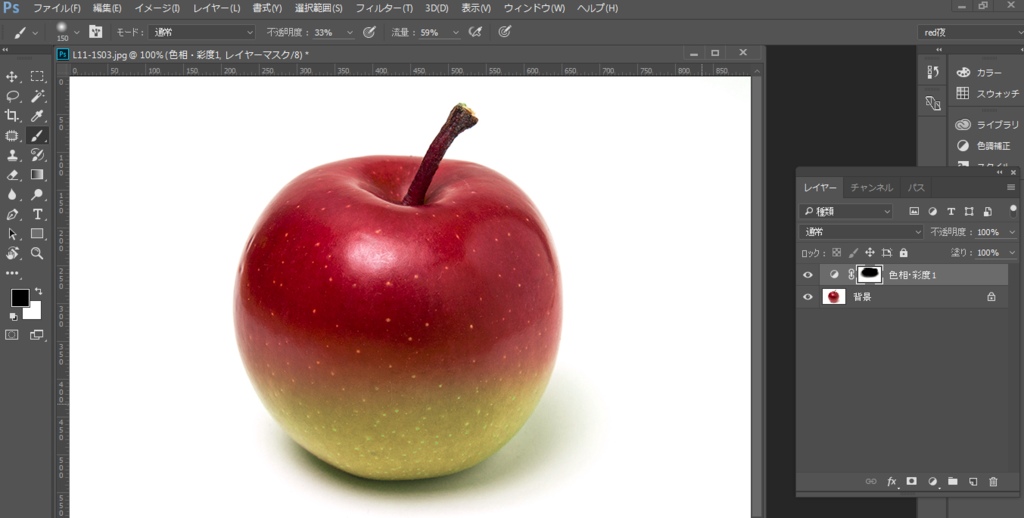This screenshot has width=1024, height=518.
Task: Change the screen mode
Action: (x=37, y=334)
